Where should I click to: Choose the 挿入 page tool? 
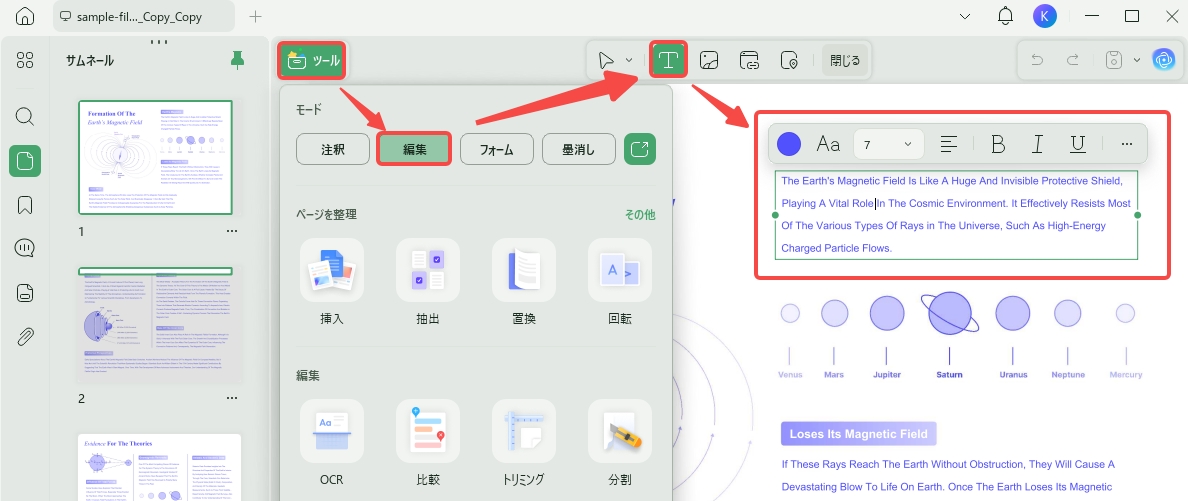point(332,282)
